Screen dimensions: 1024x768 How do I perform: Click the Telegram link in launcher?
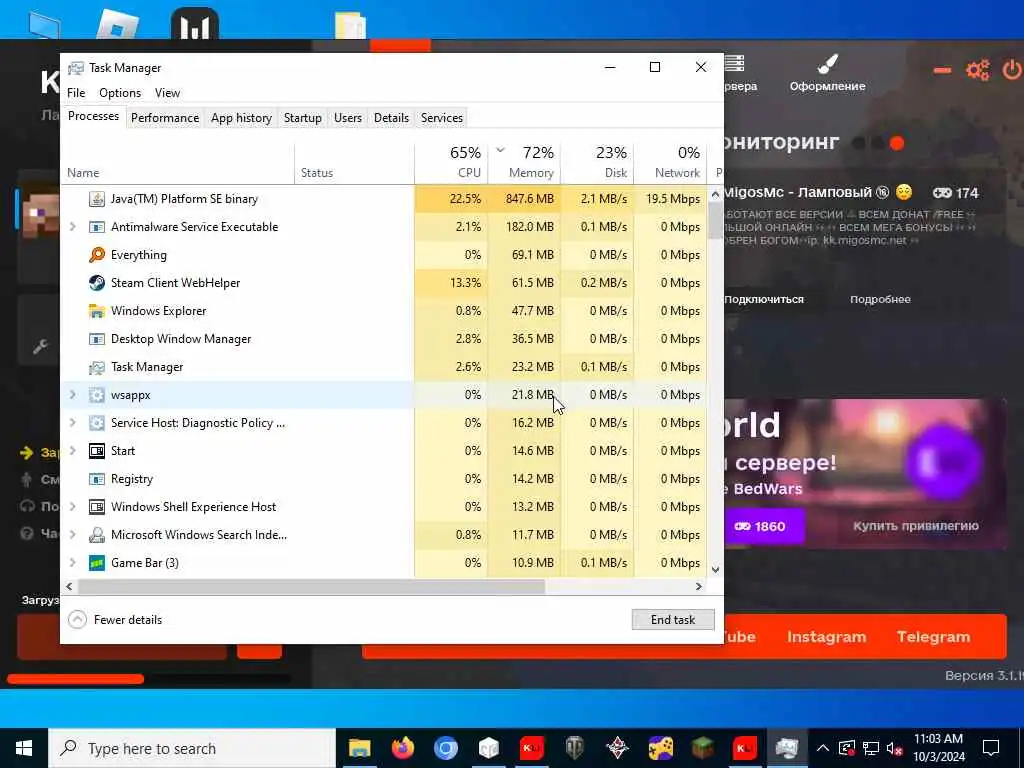point(933,637)
